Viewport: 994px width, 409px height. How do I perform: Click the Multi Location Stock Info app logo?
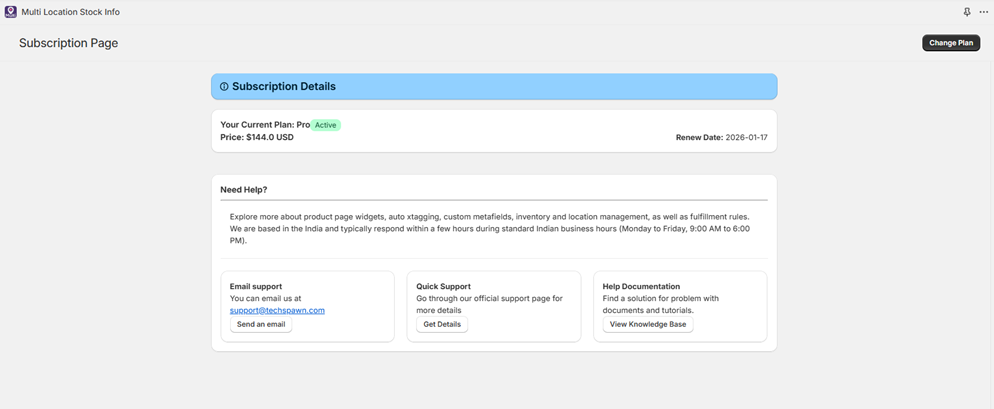coord(11,12)
